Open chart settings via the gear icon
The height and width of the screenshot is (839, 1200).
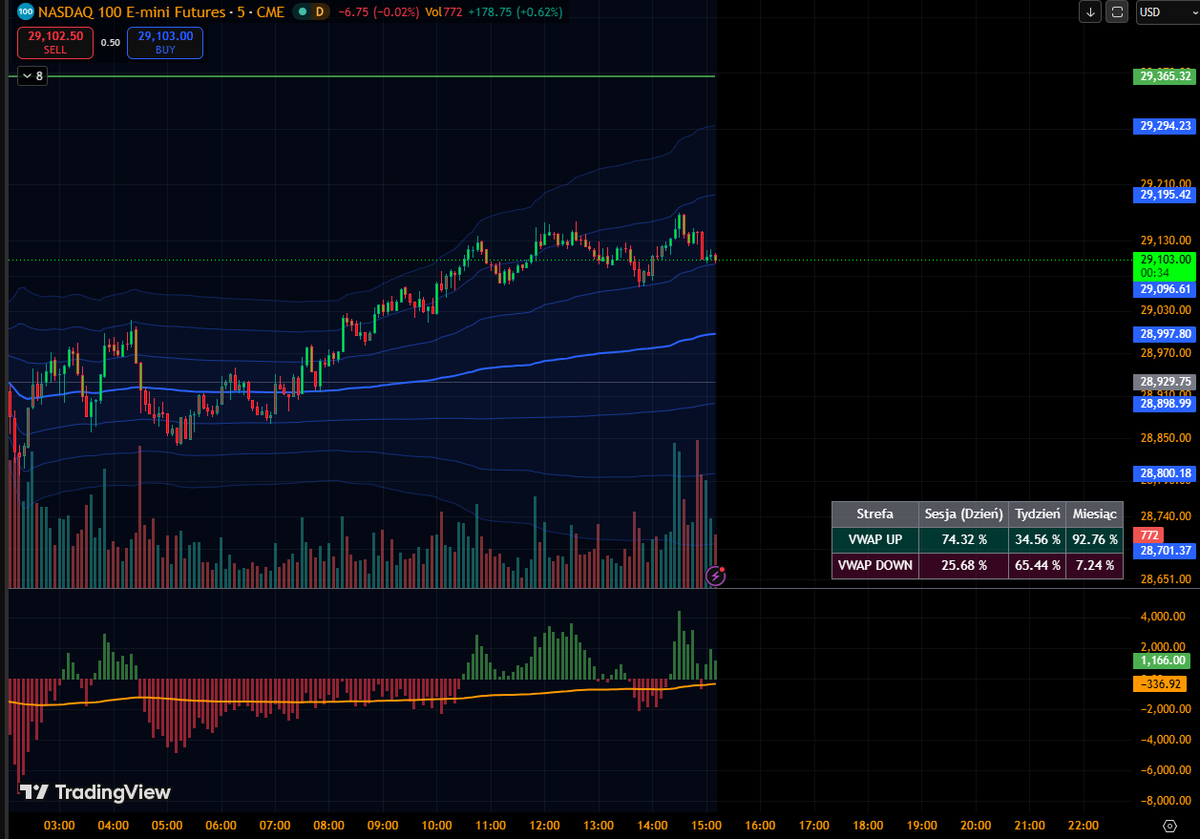pyautogui.click(x=1171, y=826)
